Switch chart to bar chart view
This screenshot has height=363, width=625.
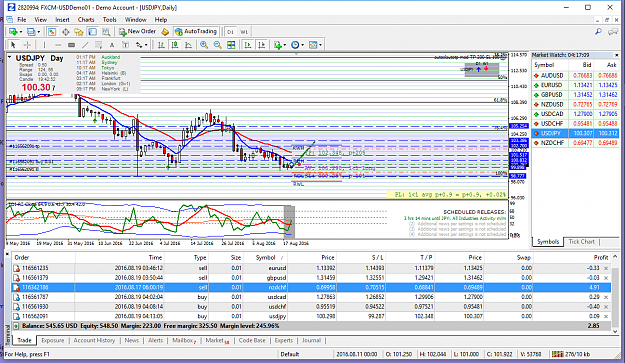coord(161,45)
